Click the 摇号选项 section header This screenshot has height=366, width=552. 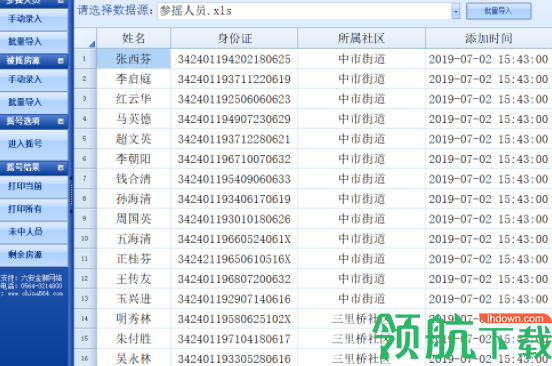click(x=34, y=121)
